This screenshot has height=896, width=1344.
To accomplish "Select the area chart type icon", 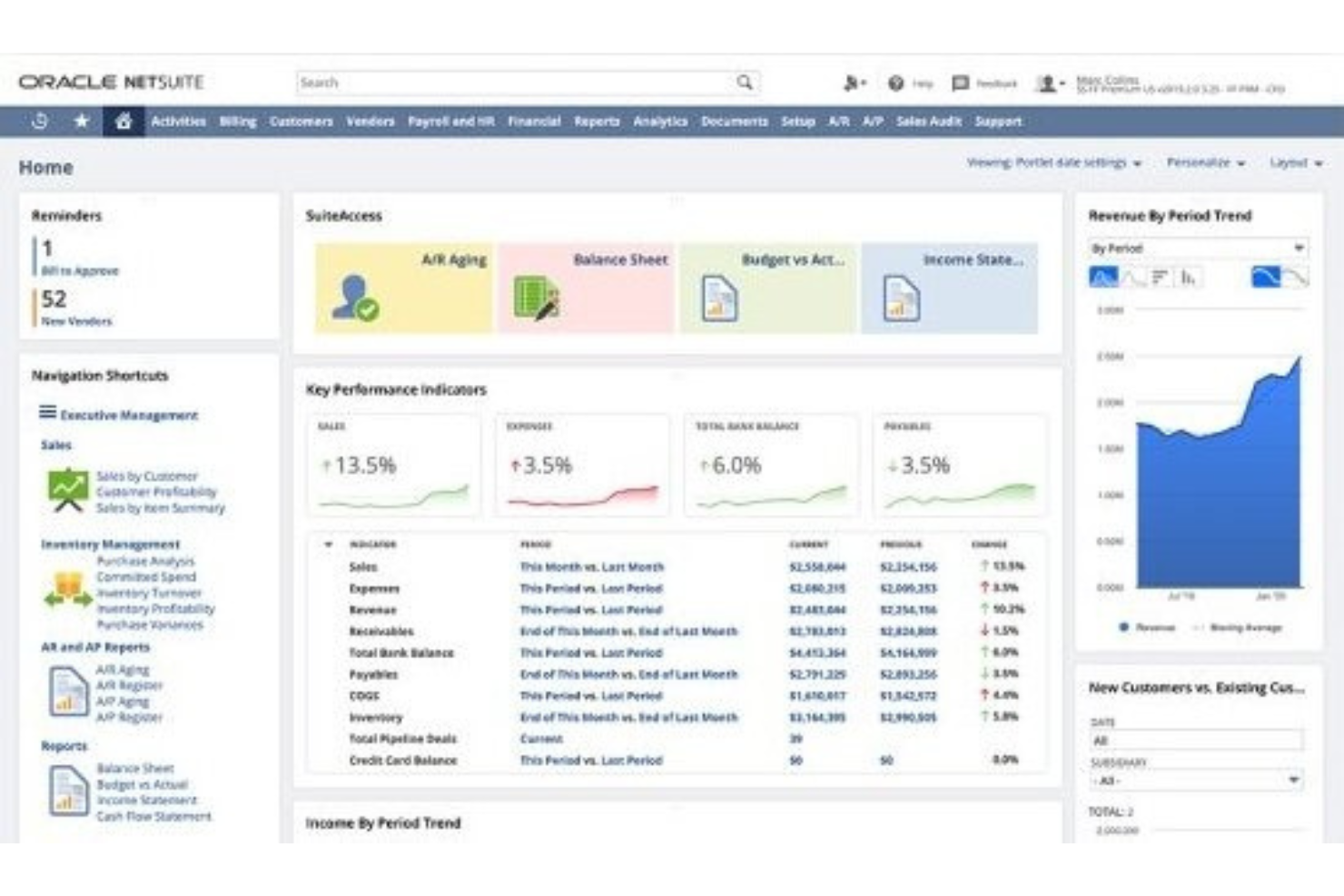I will click(x=1103, y=278).
